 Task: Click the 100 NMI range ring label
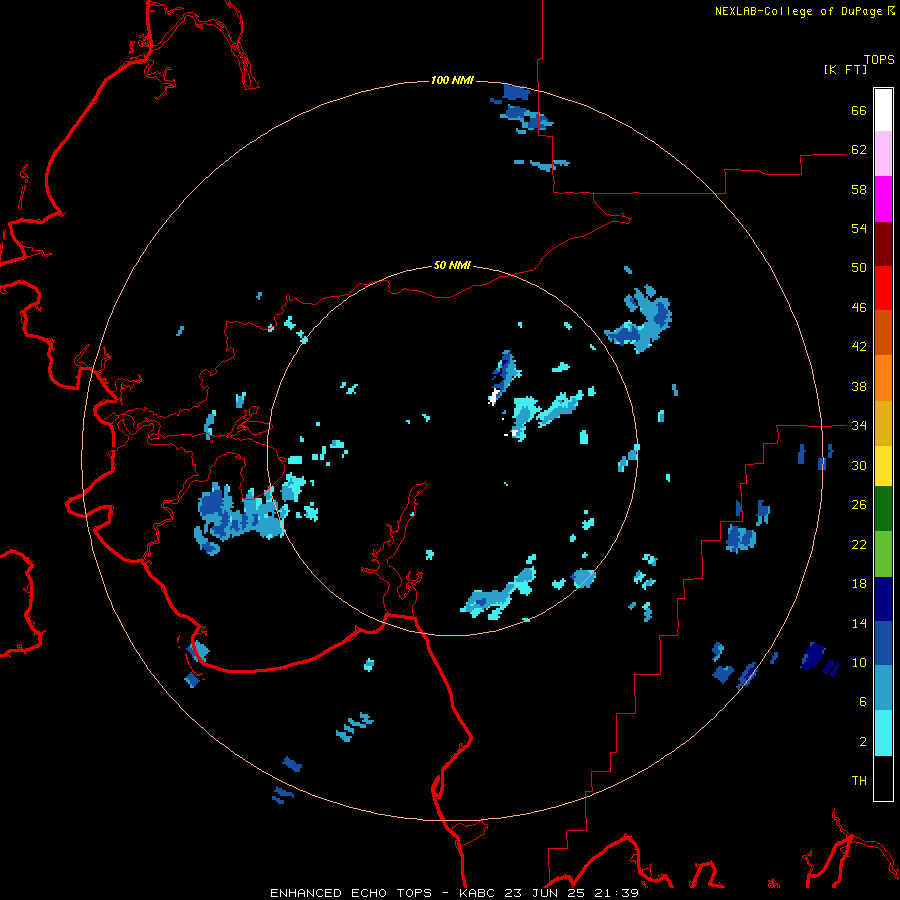pos(452,80)
